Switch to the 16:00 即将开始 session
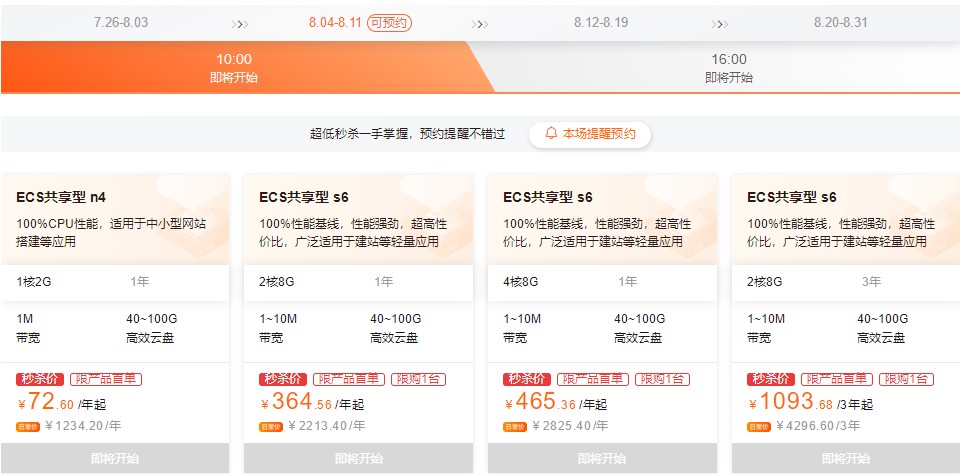960x475 pixels. point(729,67)
